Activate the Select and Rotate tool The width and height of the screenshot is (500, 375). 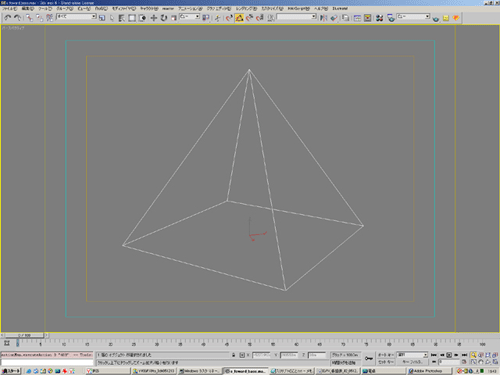click(164, 18)
